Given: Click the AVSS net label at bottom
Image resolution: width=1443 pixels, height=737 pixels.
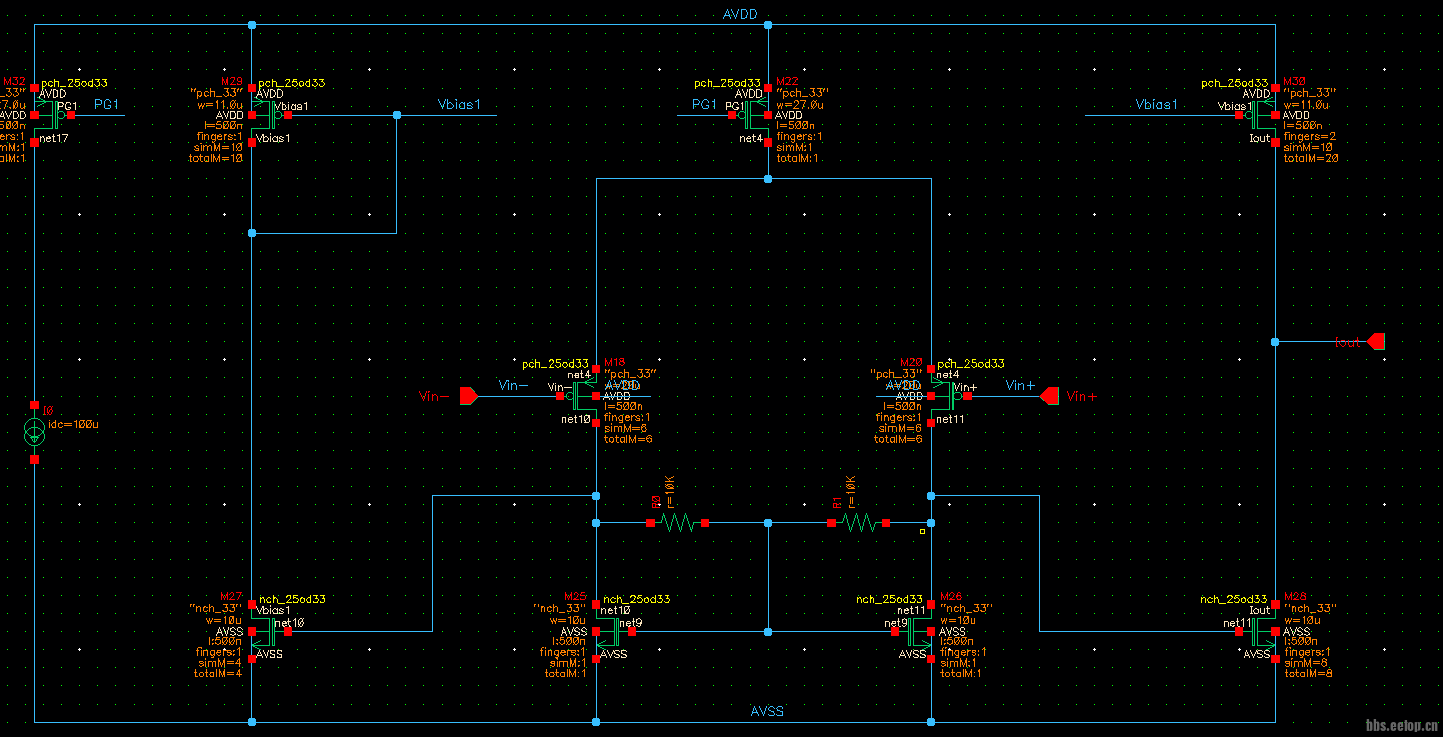Looking at the screenshot, I should click(x=767, y=711).
